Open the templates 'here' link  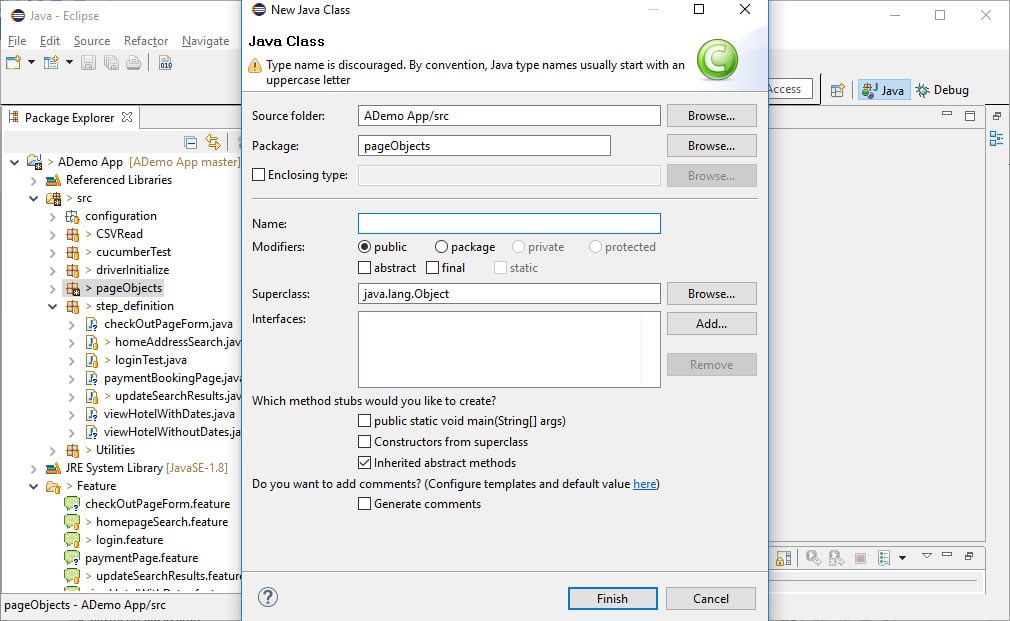(645, 484)
